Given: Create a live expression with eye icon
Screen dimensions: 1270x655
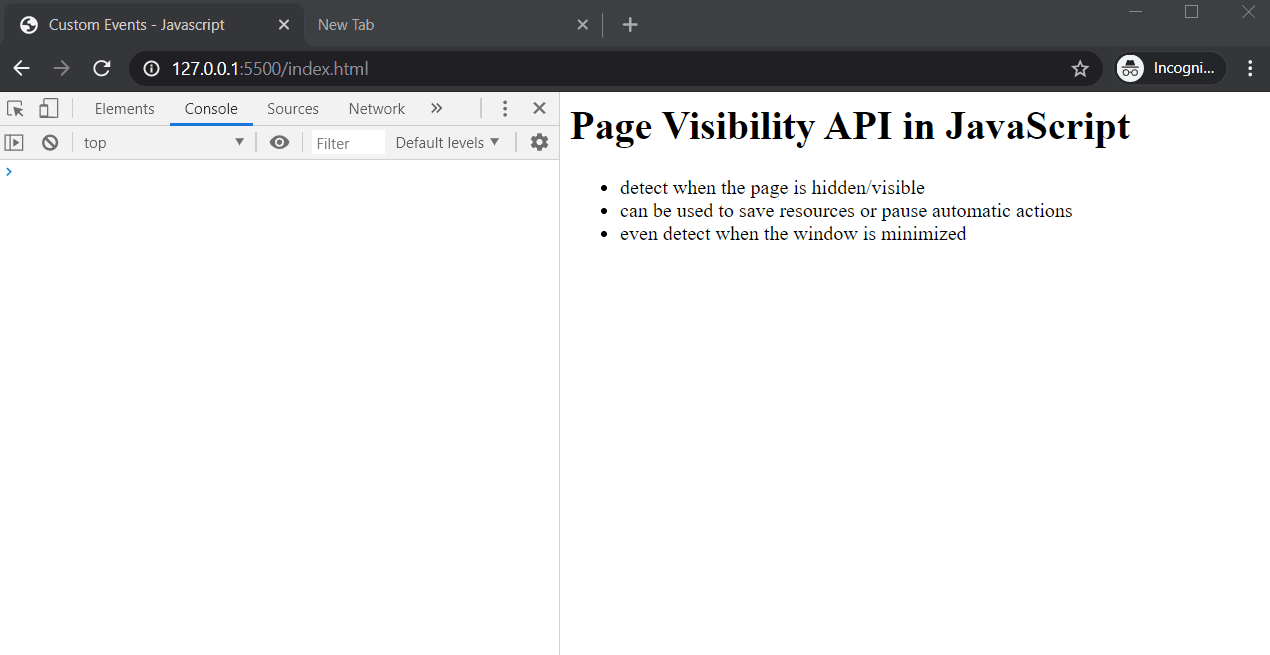Looking at the screenshot, I should [x=280, y=143].
